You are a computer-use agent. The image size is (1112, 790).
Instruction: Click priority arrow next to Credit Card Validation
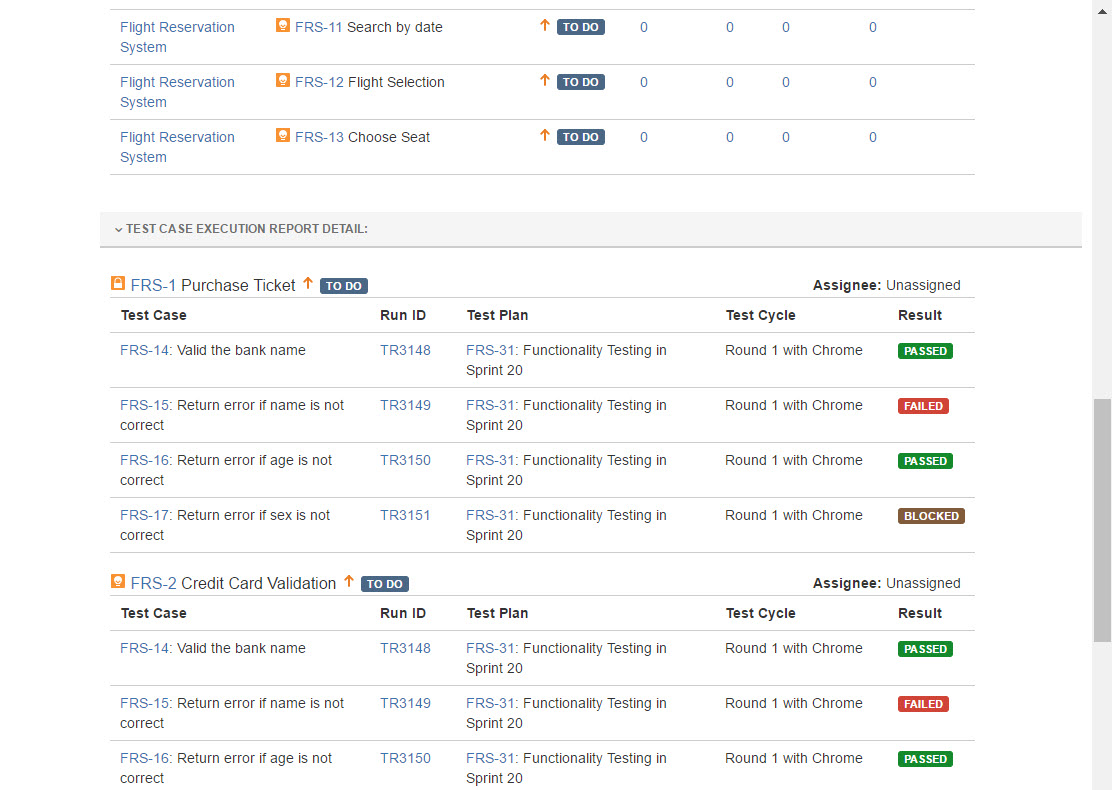349,582
